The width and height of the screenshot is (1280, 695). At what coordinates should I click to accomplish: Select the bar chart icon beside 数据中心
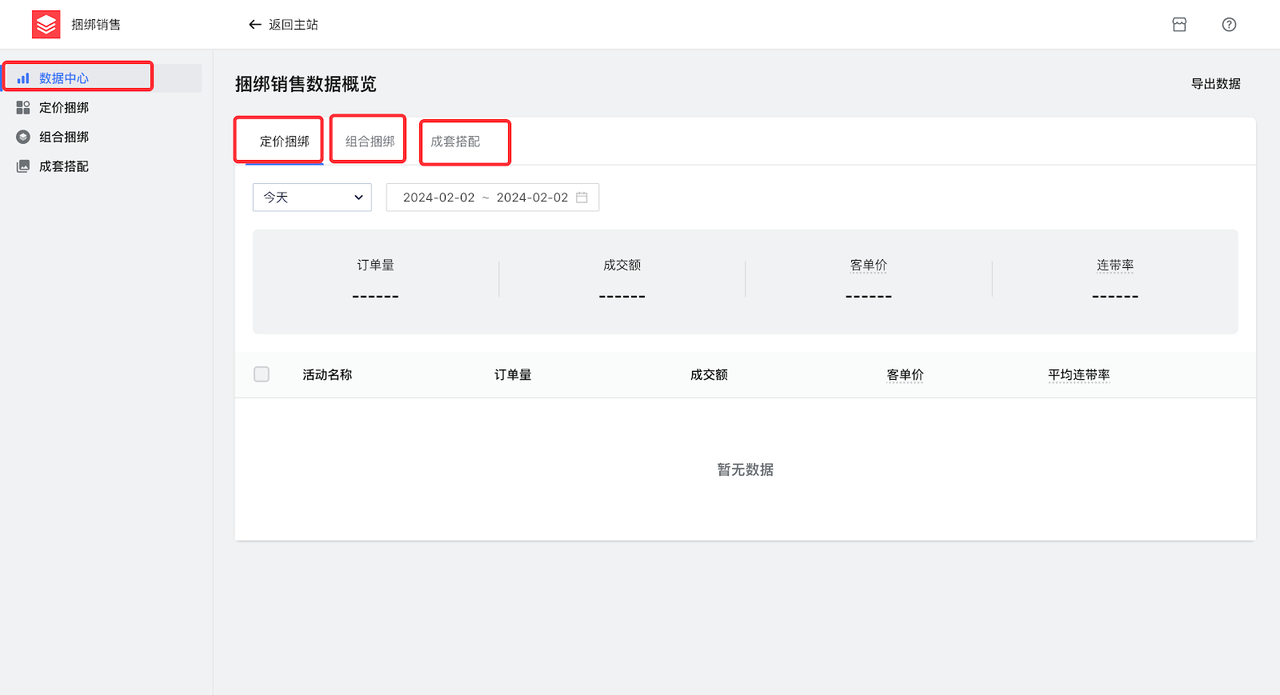click(x=23, y=76)
